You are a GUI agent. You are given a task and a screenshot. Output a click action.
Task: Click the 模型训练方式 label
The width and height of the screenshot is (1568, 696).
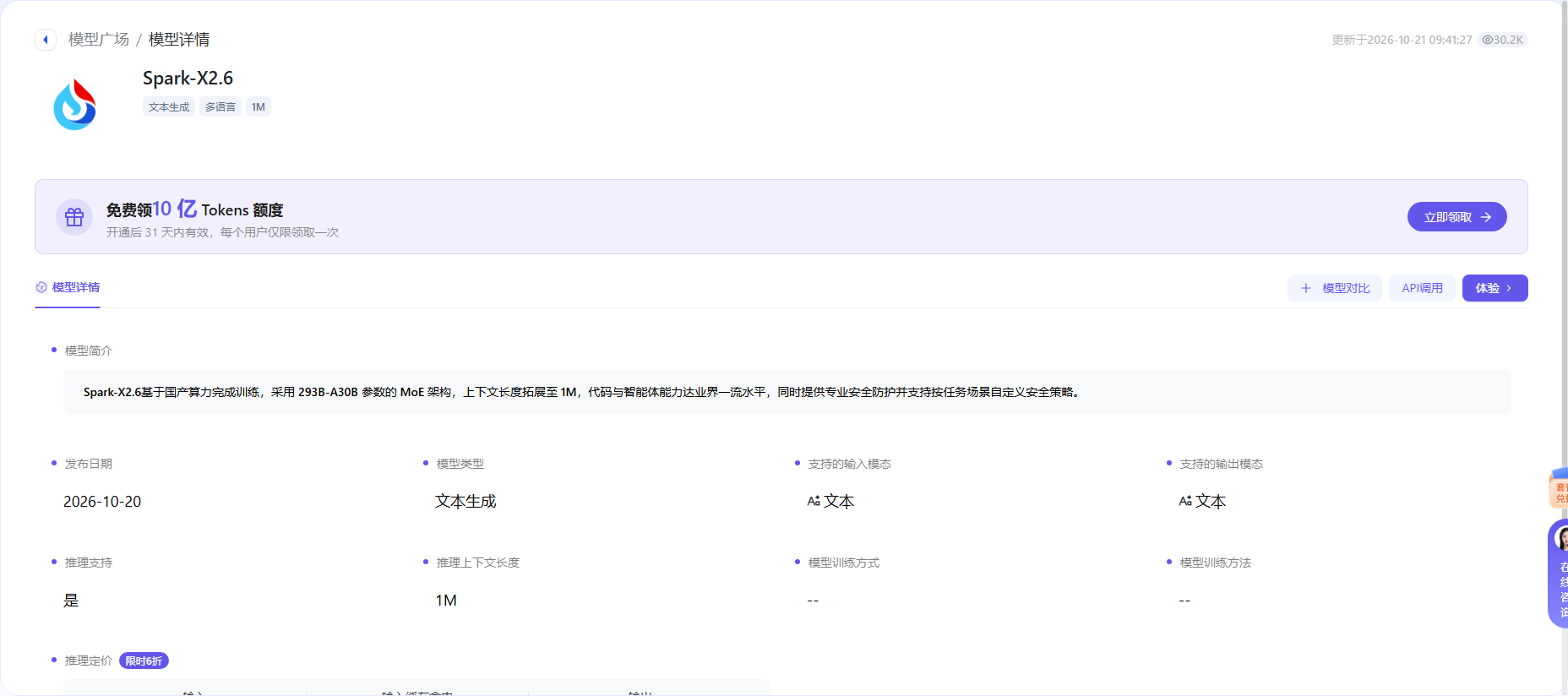[844, 563]
